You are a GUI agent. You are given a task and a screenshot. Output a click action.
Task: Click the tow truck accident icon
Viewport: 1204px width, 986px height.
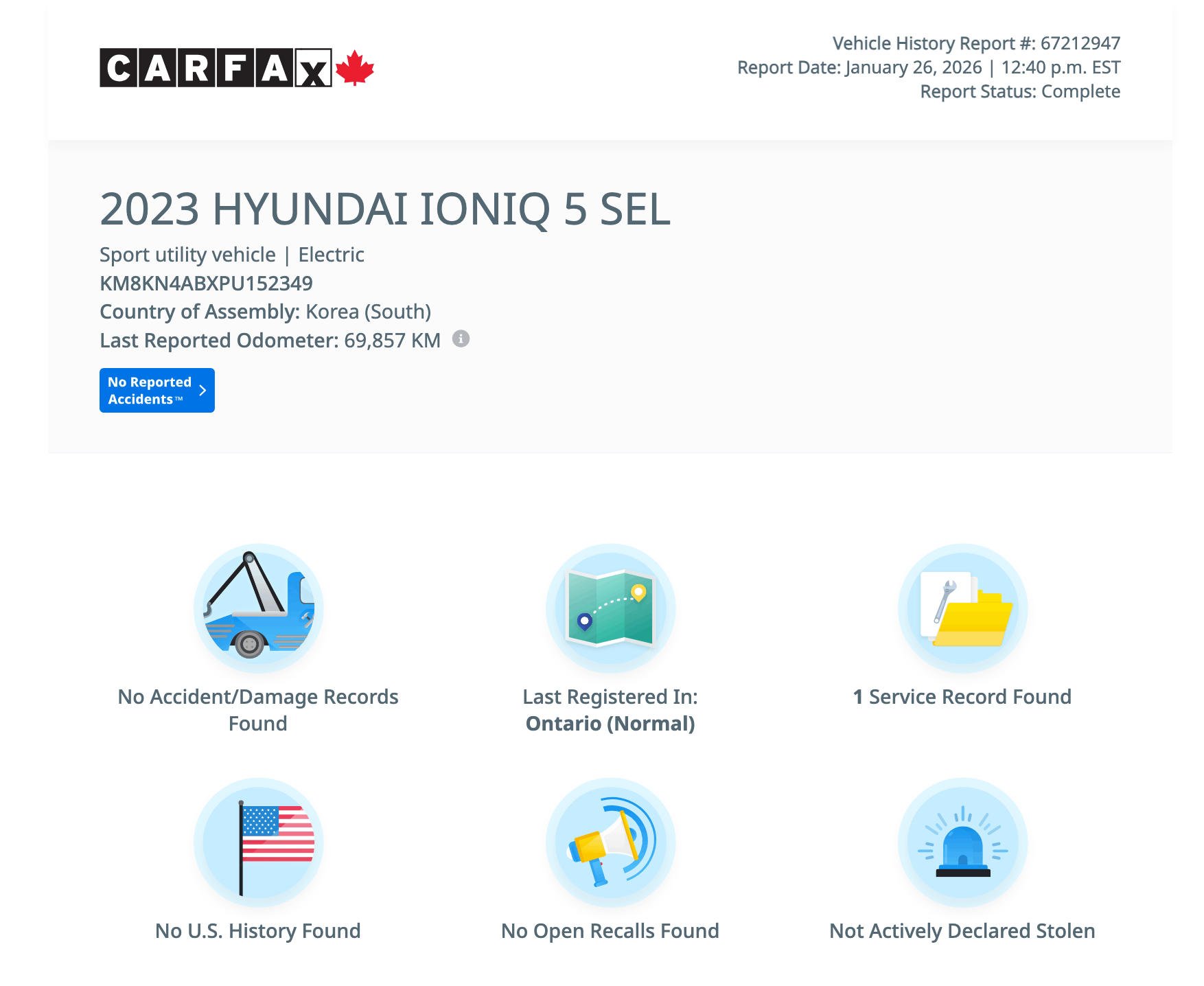coord(258,608)
